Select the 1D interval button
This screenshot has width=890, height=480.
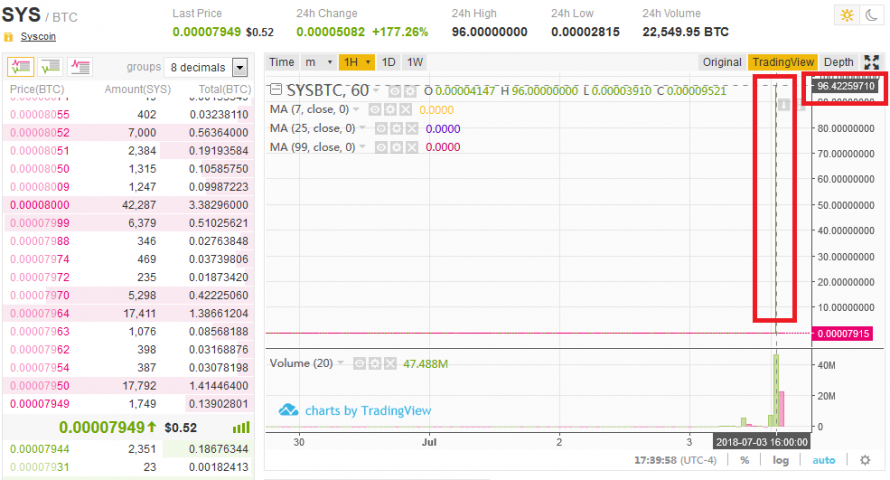click(x=388, y=62)
